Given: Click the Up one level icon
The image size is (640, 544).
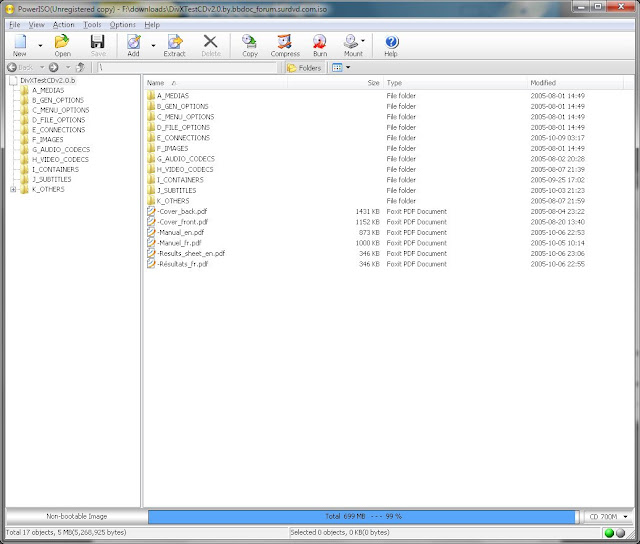Looking at the screenshot, I should click(80, 67).
